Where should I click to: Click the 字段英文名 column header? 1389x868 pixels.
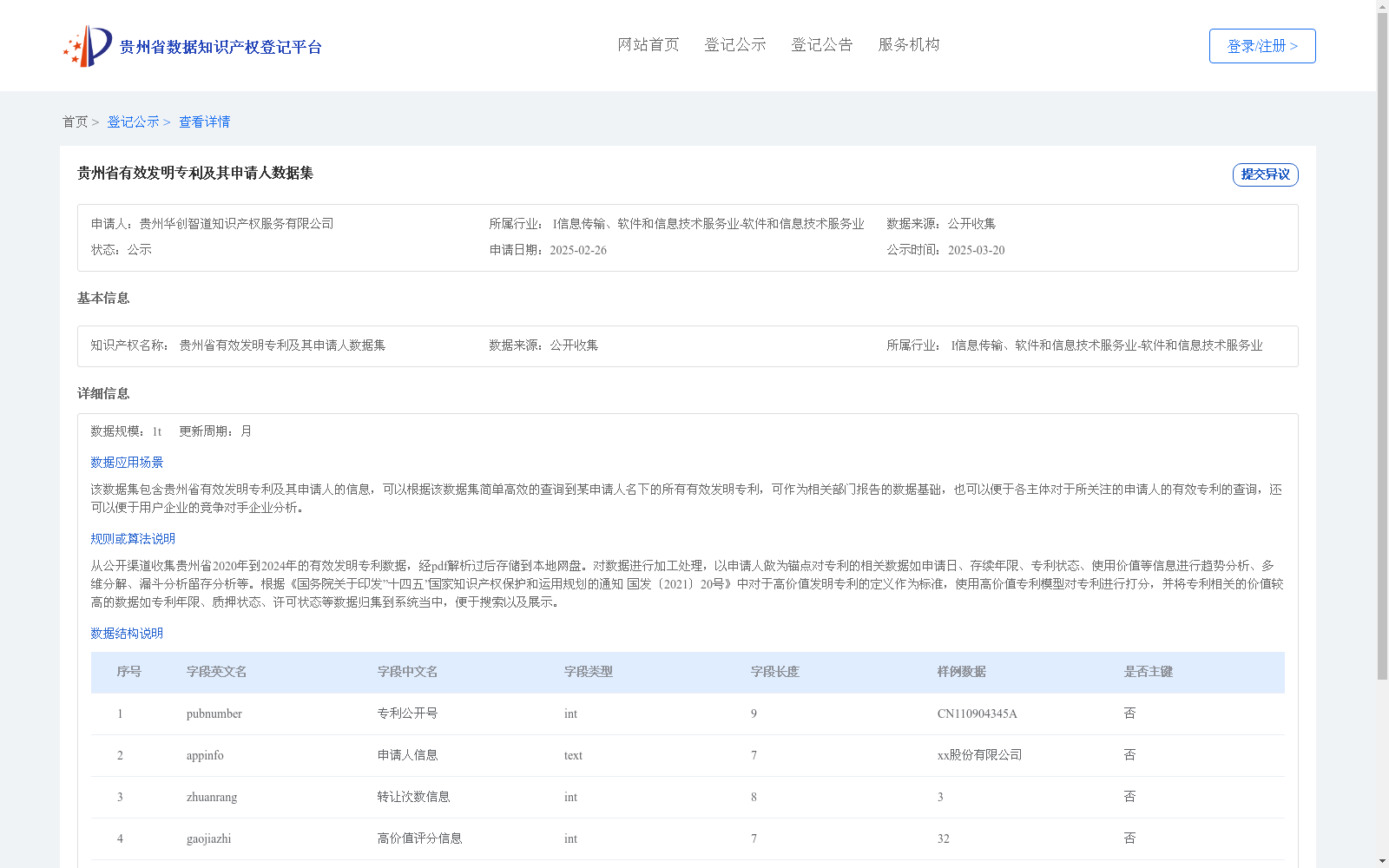(x=217, y=672)
